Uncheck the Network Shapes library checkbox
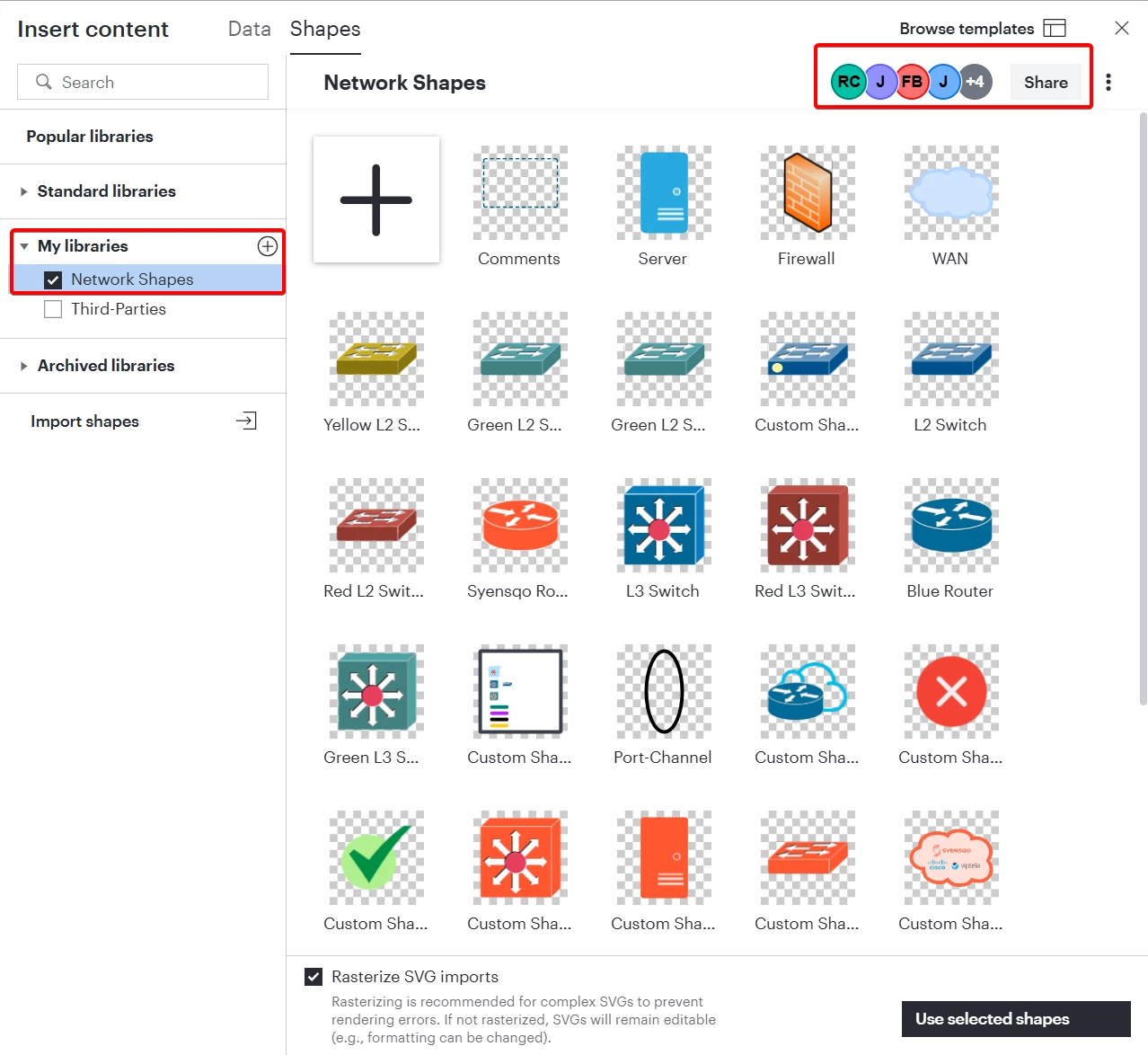The image size is (1148, 1055). coord(53,279)
